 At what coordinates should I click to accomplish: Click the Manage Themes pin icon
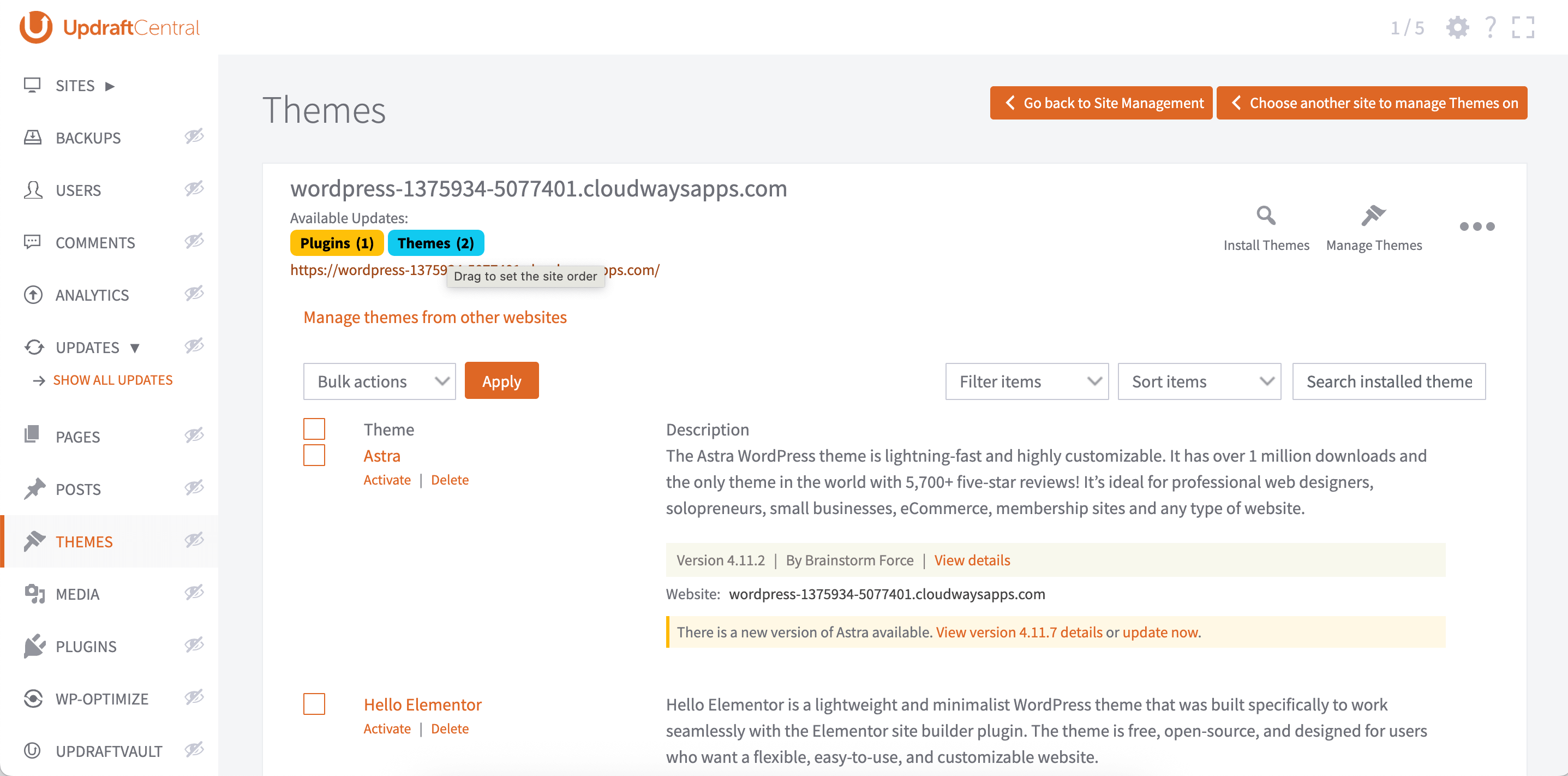click(1373, 216)
